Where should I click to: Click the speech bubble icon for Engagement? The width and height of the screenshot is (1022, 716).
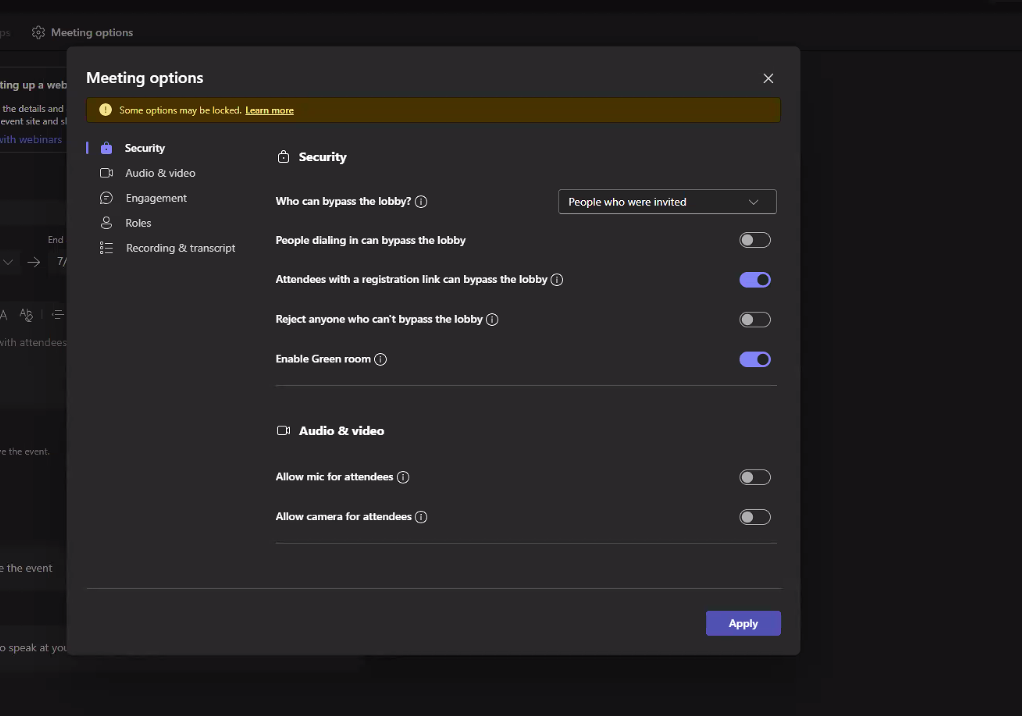coord(107,197)
